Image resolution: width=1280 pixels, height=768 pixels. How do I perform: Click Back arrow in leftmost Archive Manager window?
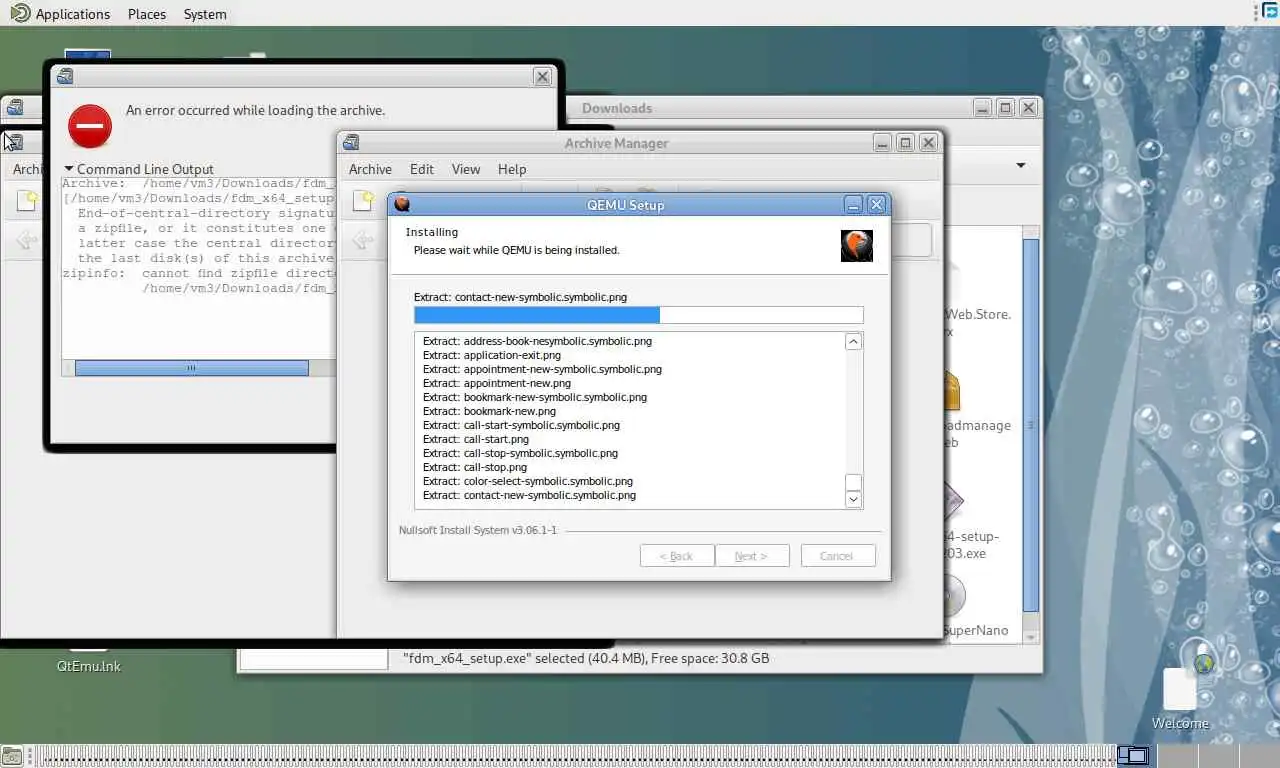click(27, 240)
